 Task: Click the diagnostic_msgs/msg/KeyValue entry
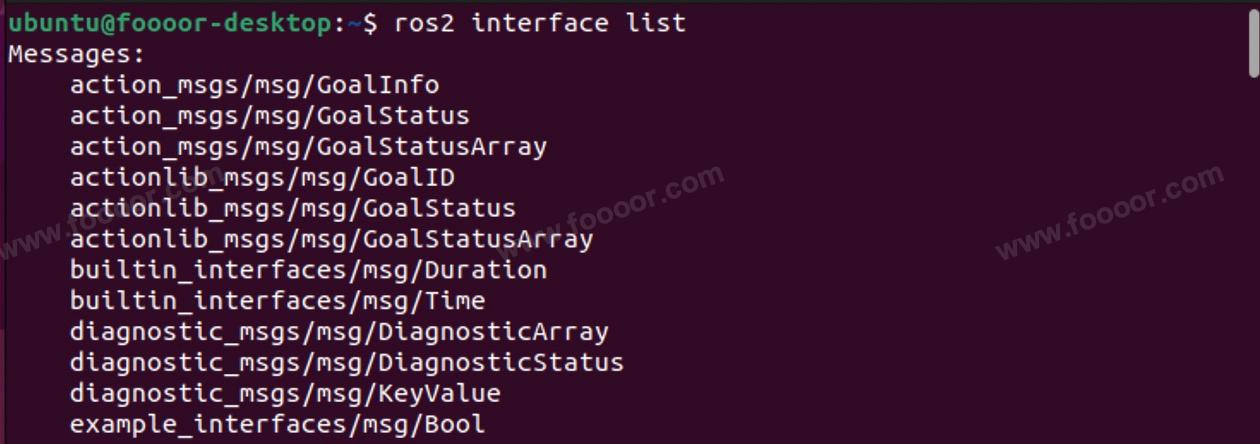pos(285,393)
